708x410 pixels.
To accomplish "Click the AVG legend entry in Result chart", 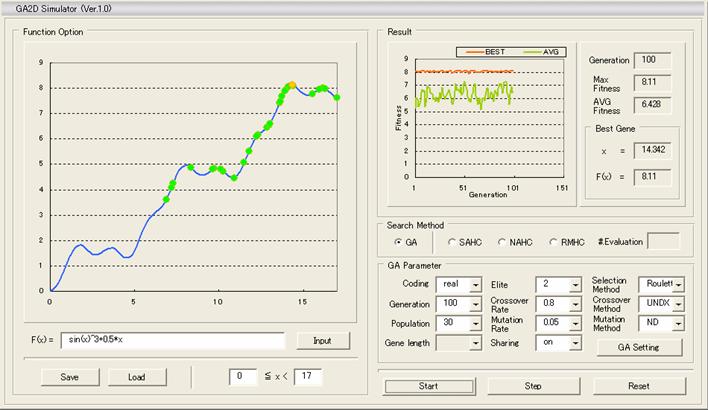I will [x=541, y=52].
